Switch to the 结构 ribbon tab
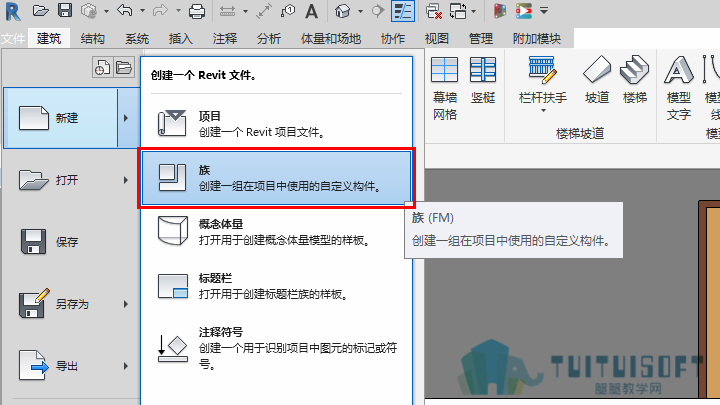720x405 pixels. [92, 39]
